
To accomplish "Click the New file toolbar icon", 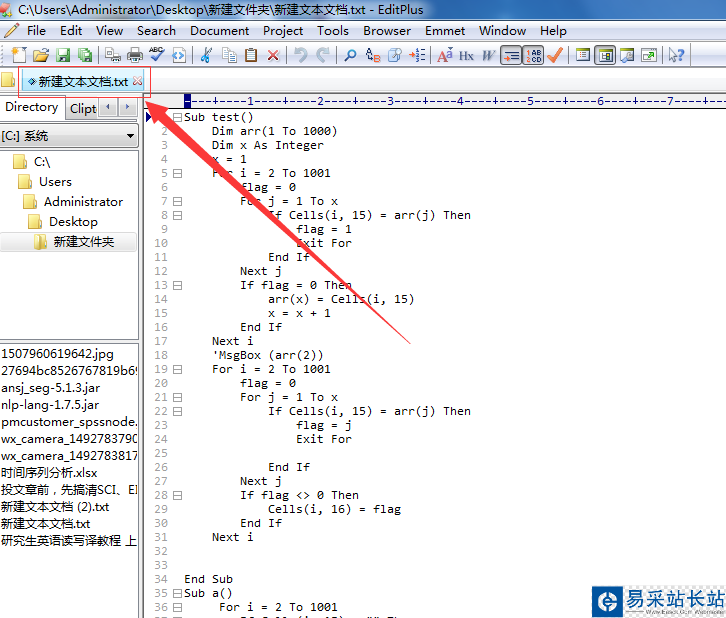I will coord(18,55).
